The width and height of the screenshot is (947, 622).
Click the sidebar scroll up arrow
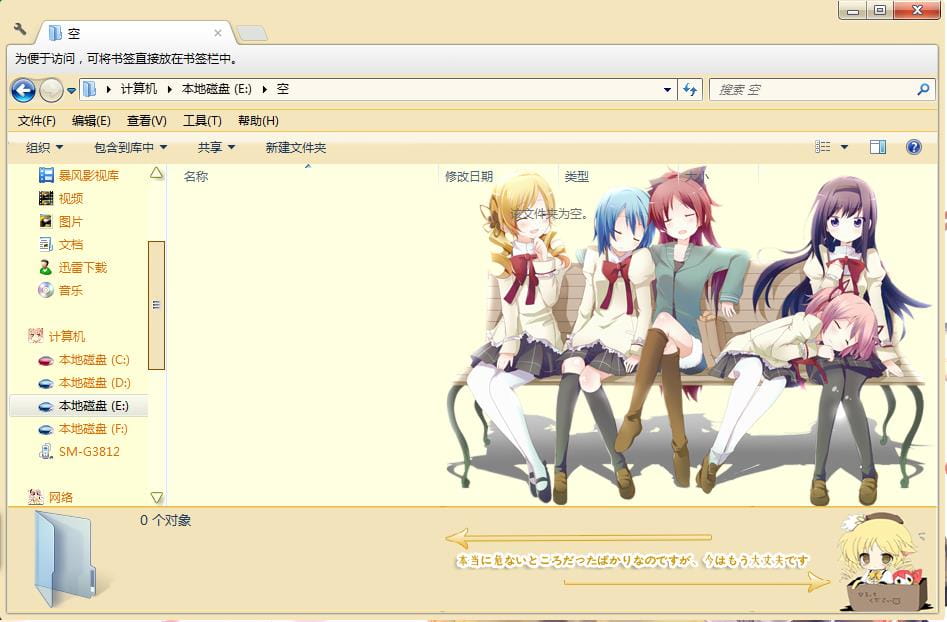156,174
